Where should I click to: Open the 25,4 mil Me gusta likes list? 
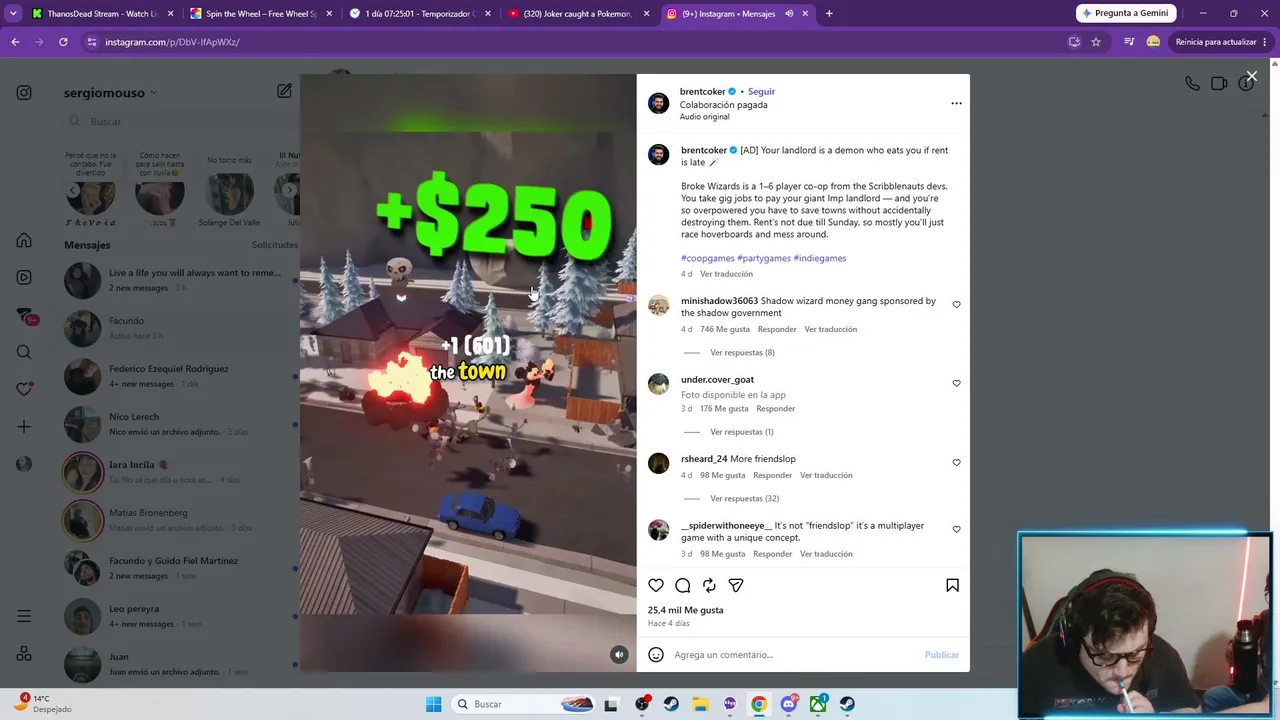click(685, 610)
